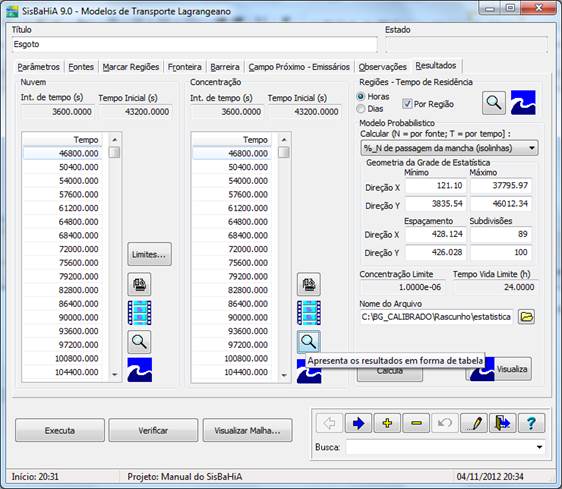This screenshot has height=489, width=562.
Task: Switch to the Fontes tab
Action: click(x=81, y=67)
